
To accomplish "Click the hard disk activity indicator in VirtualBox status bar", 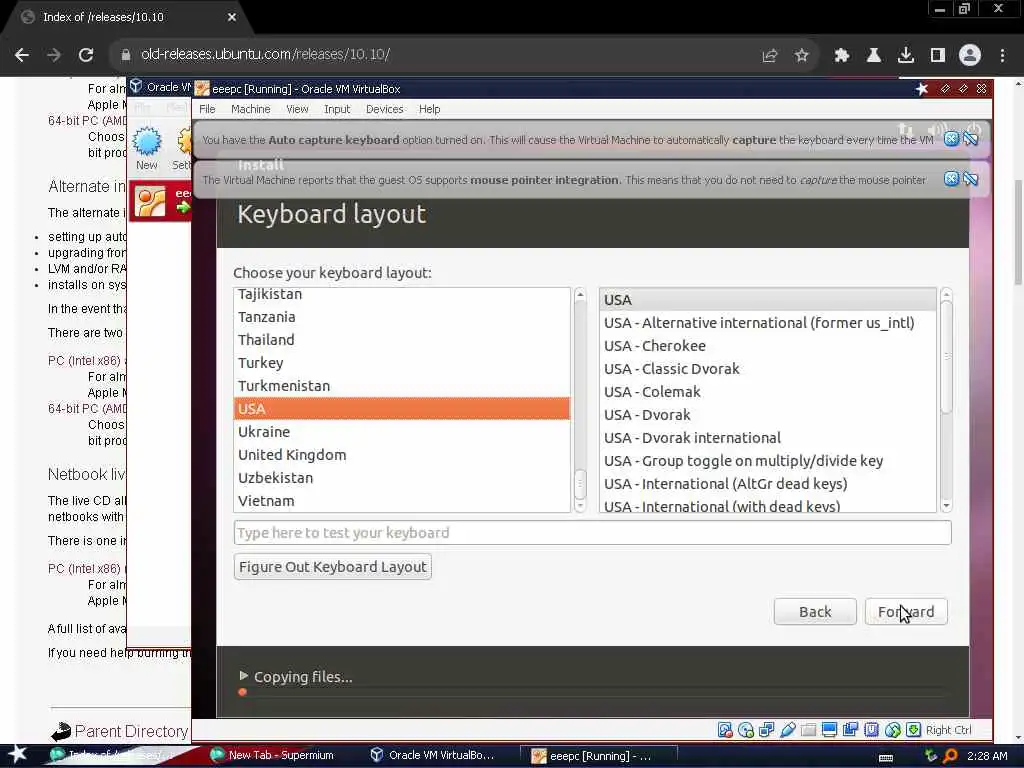I will pyautogui.click(x=725, y=729).
